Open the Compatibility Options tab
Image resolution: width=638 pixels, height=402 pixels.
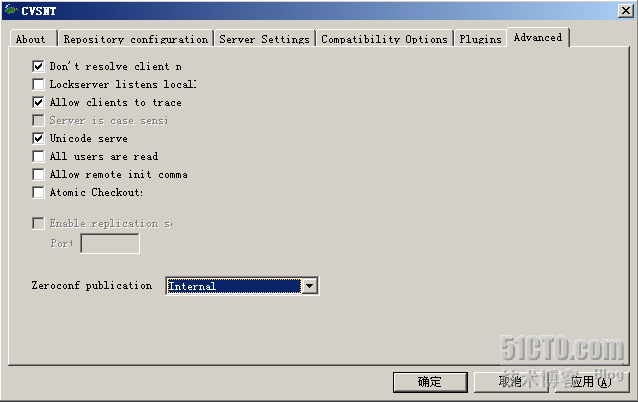click(384, 39)
